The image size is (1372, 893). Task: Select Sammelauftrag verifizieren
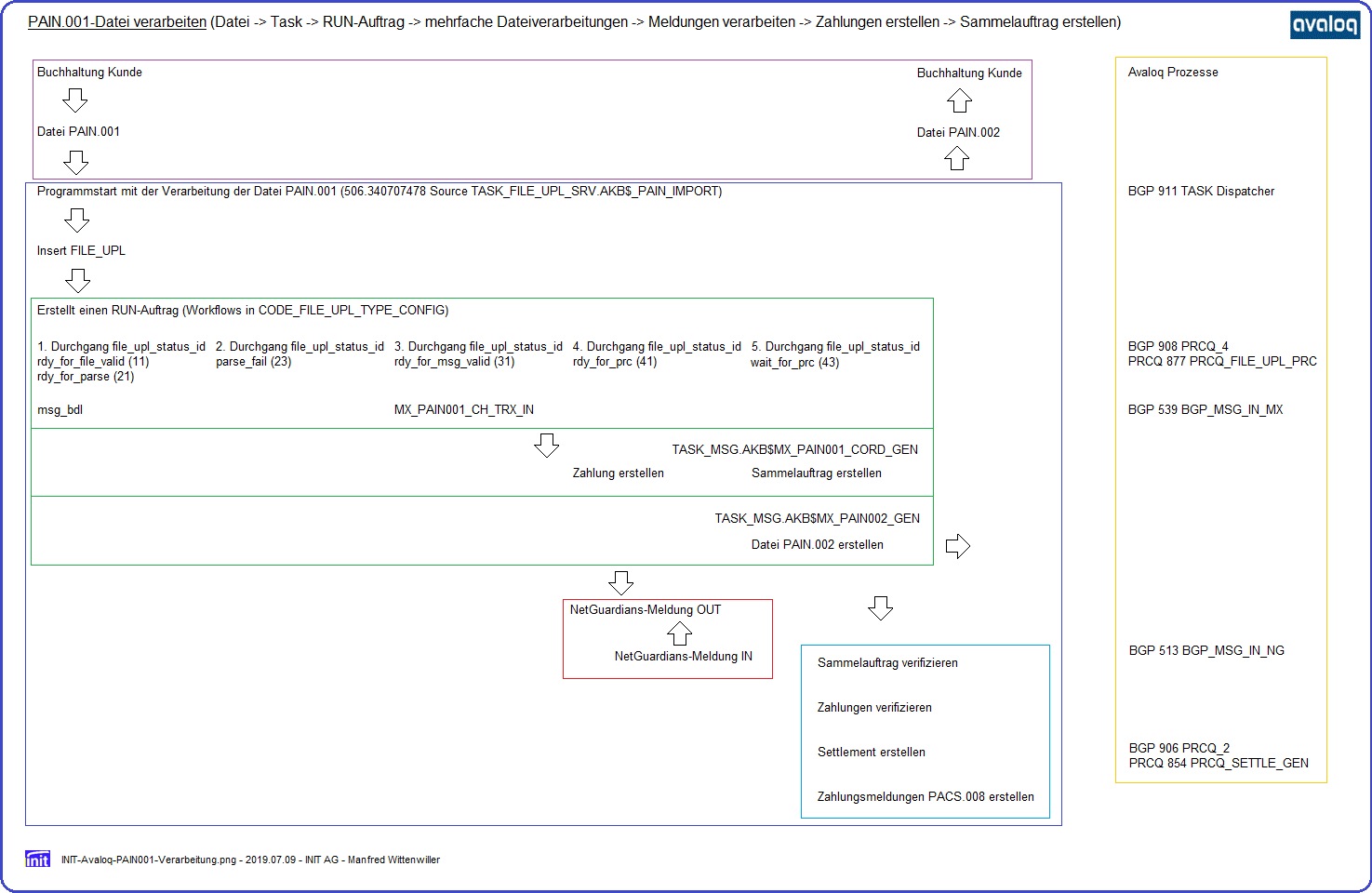(x=887, y=662)
